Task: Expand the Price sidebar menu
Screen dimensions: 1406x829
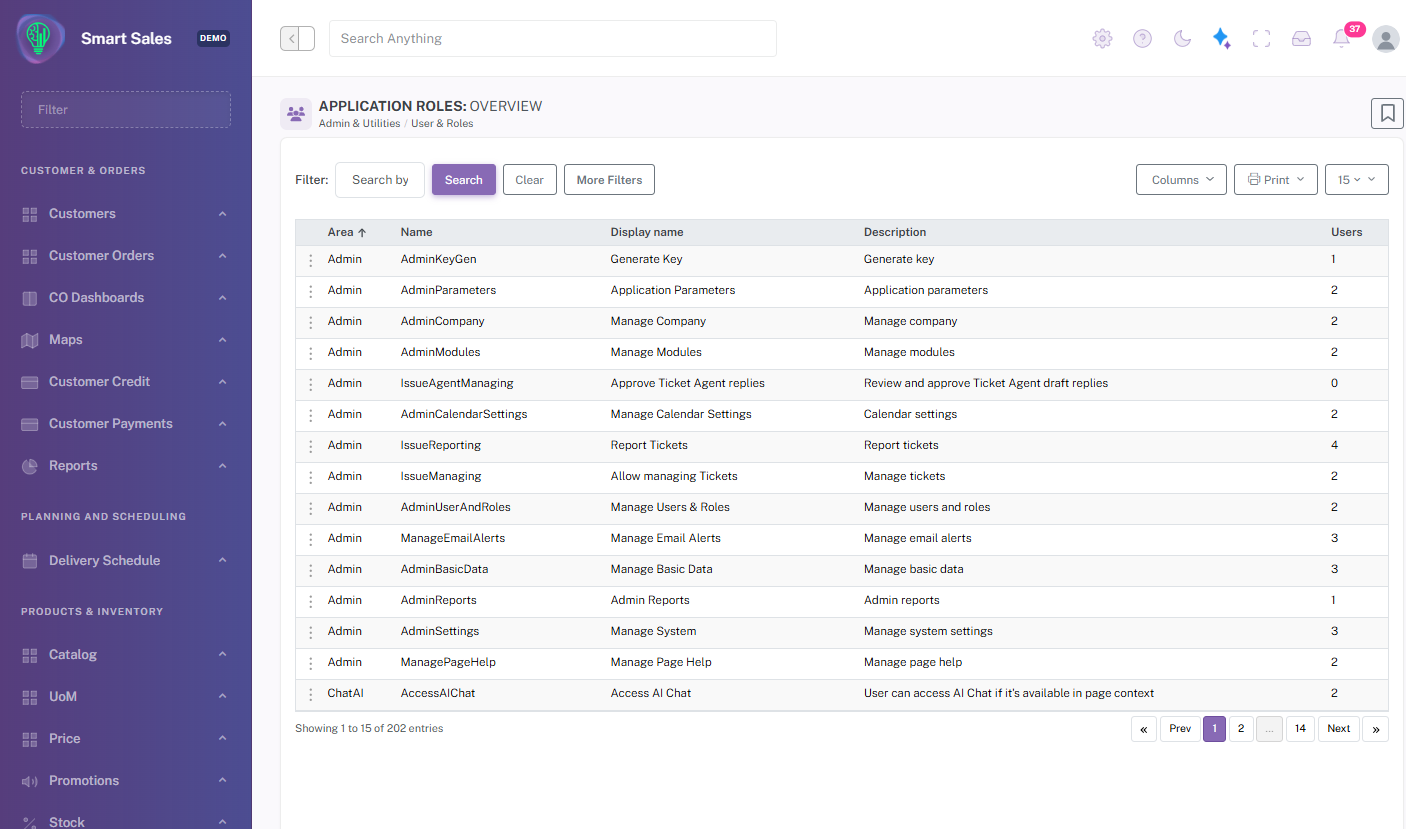Action: pyautogui.click(x=125, y=739)
